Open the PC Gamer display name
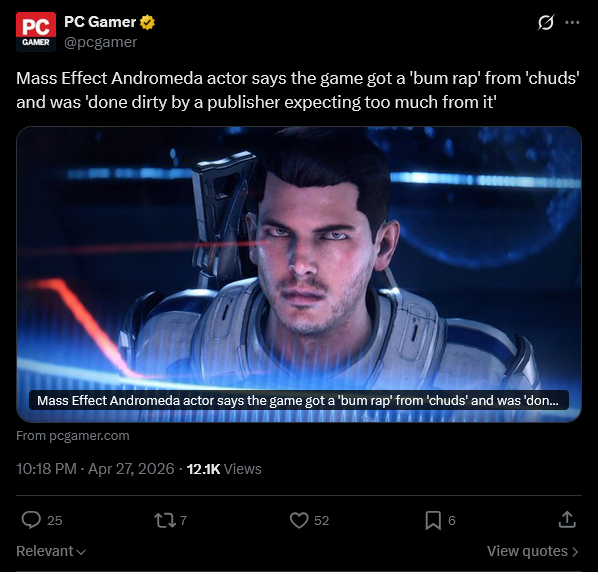 click(100, 22)
